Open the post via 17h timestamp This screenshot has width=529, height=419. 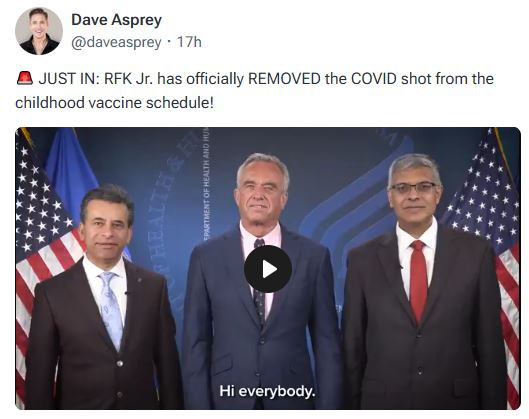(x=189, y=42)
